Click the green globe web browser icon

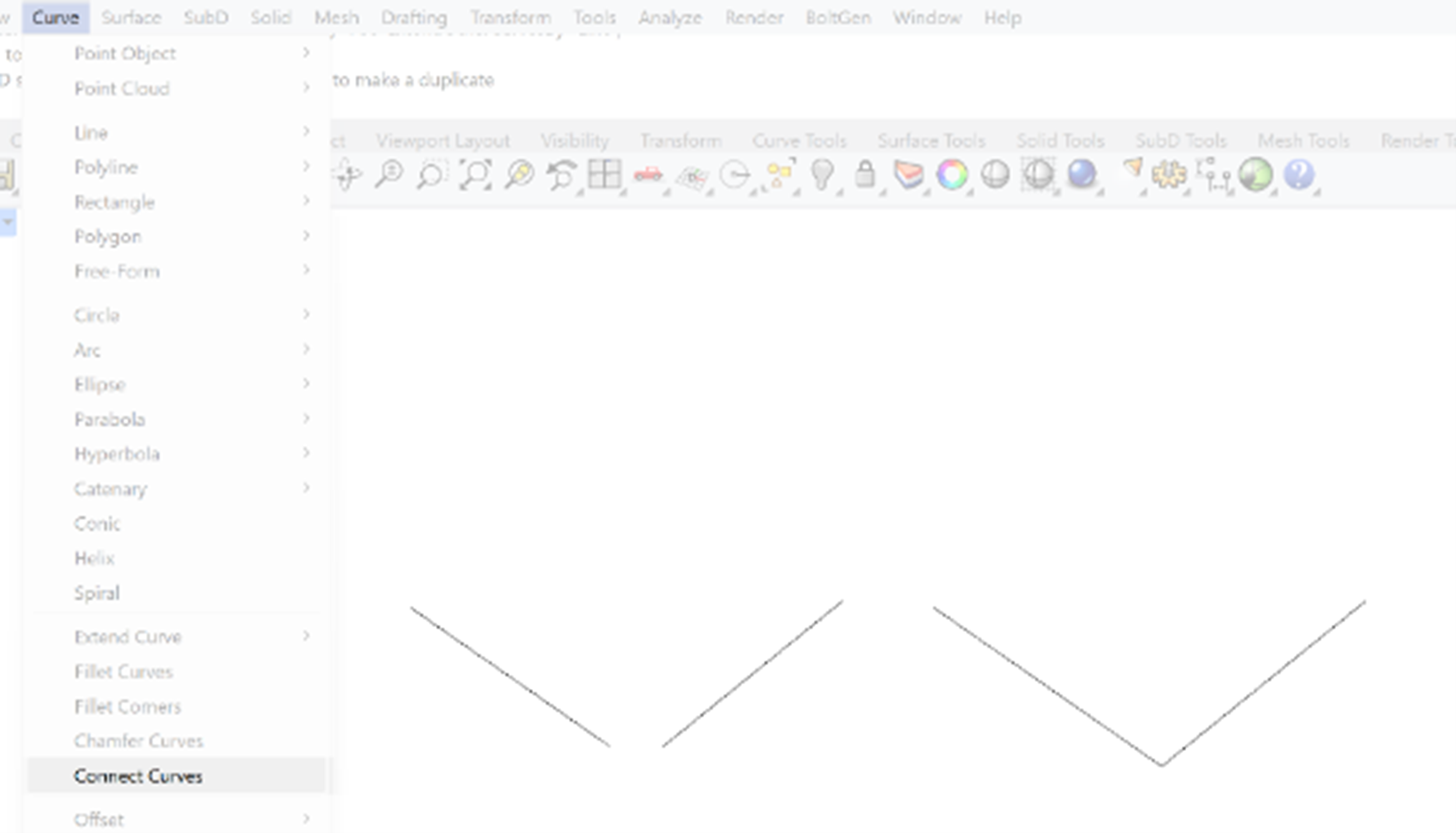pos(1258,175)
